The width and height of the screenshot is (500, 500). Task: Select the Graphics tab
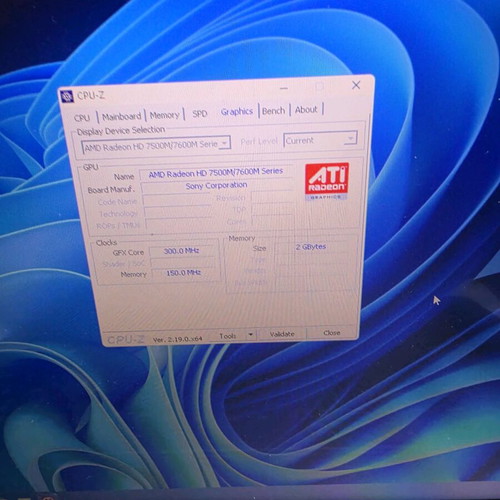[237, 112]
